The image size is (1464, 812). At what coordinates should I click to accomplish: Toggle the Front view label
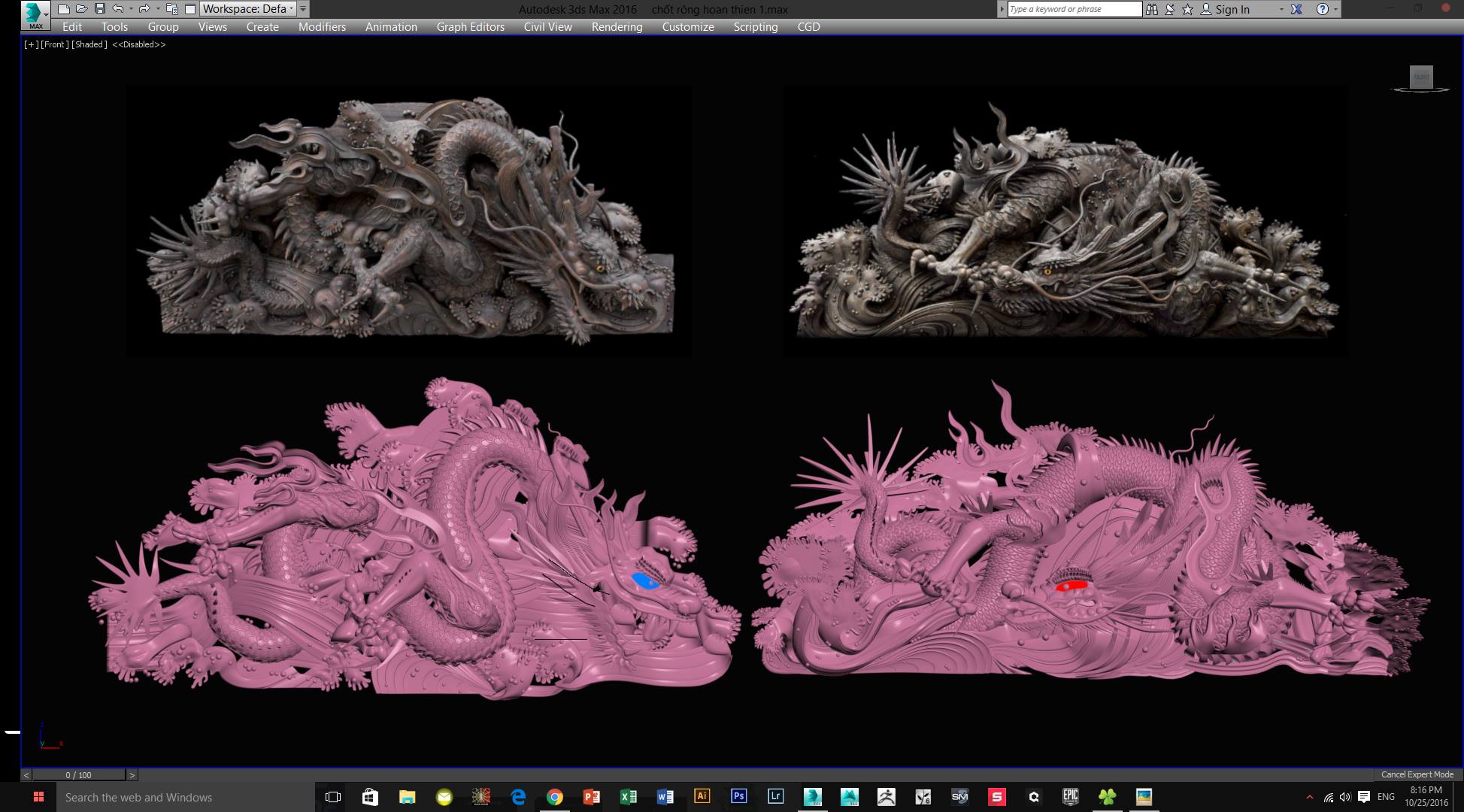click(54, 44)
